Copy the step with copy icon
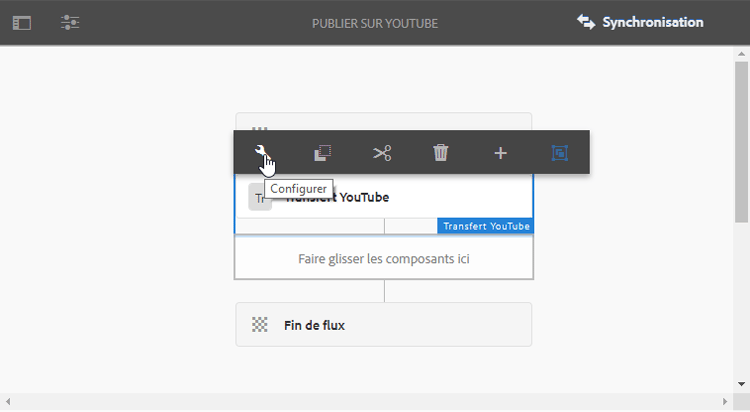The image size is (750, 412). tap(322, 153)
